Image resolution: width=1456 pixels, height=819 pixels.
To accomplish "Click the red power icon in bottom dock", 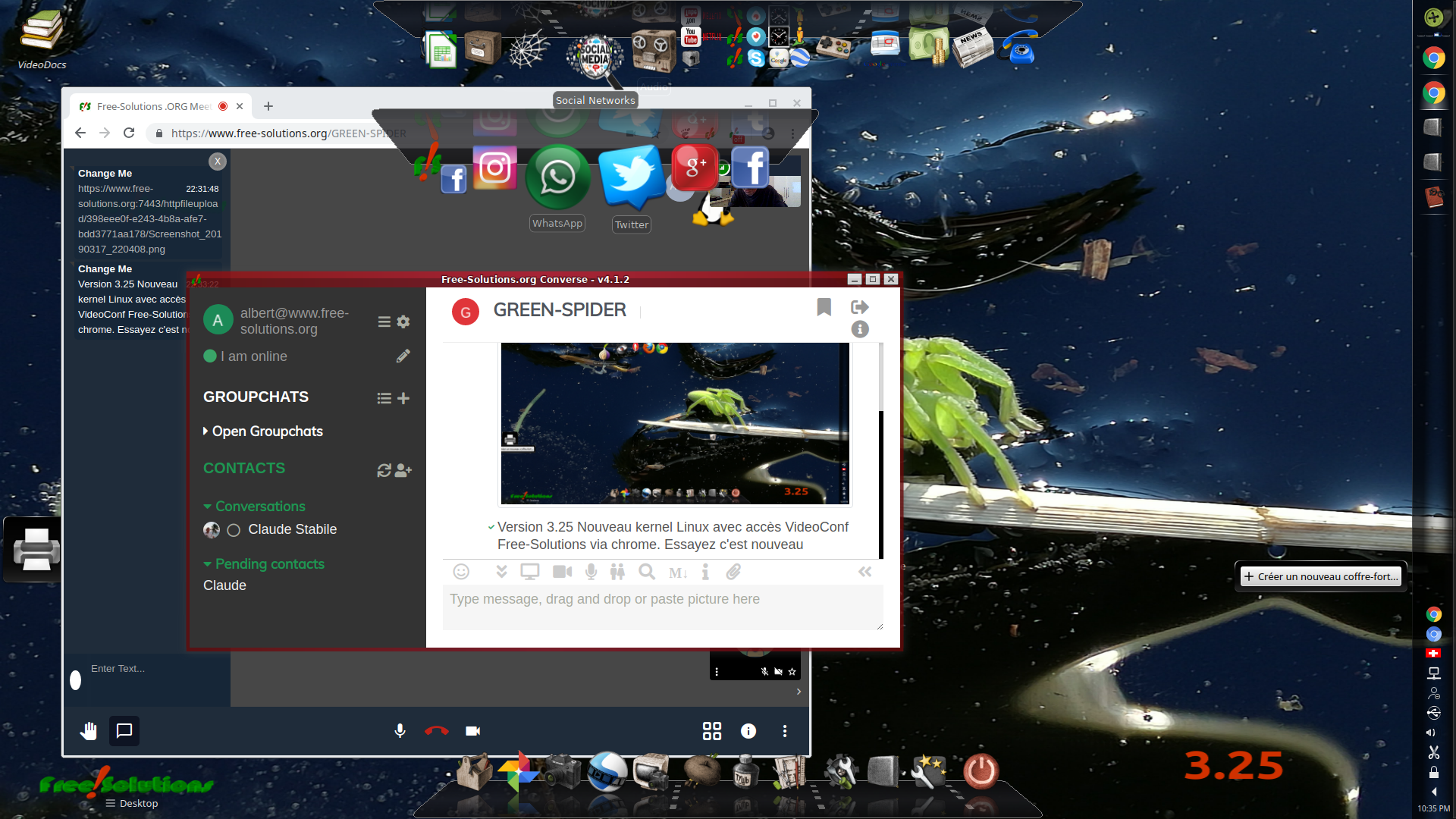I will 981,771.
